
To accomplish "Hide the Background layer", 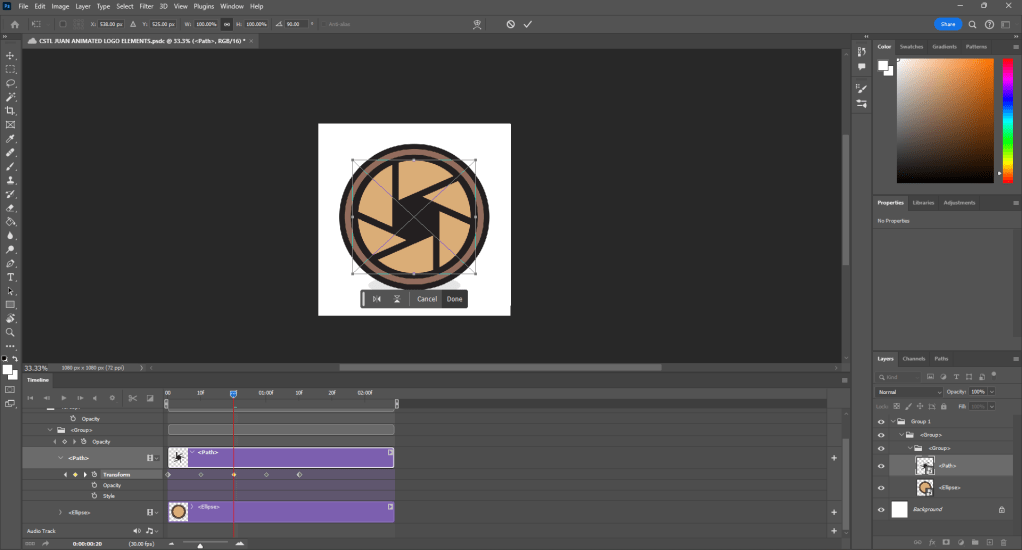I will click(x=881, y=509).
